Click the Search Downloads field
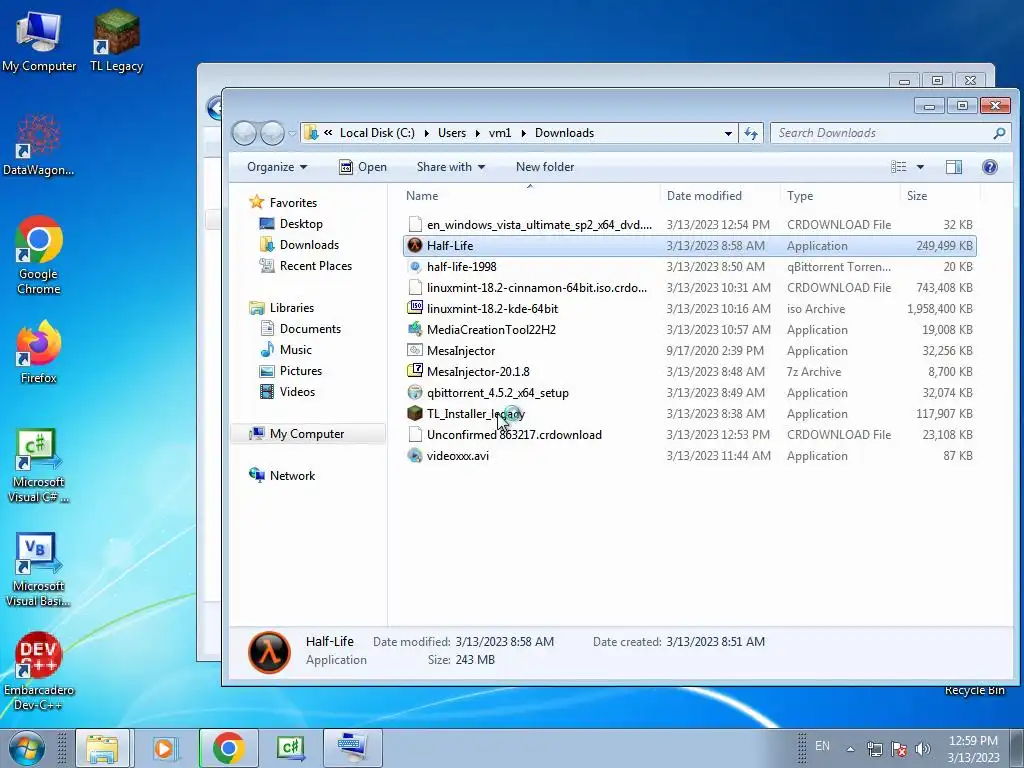The image size is (1024, 768). coord(891,133)
